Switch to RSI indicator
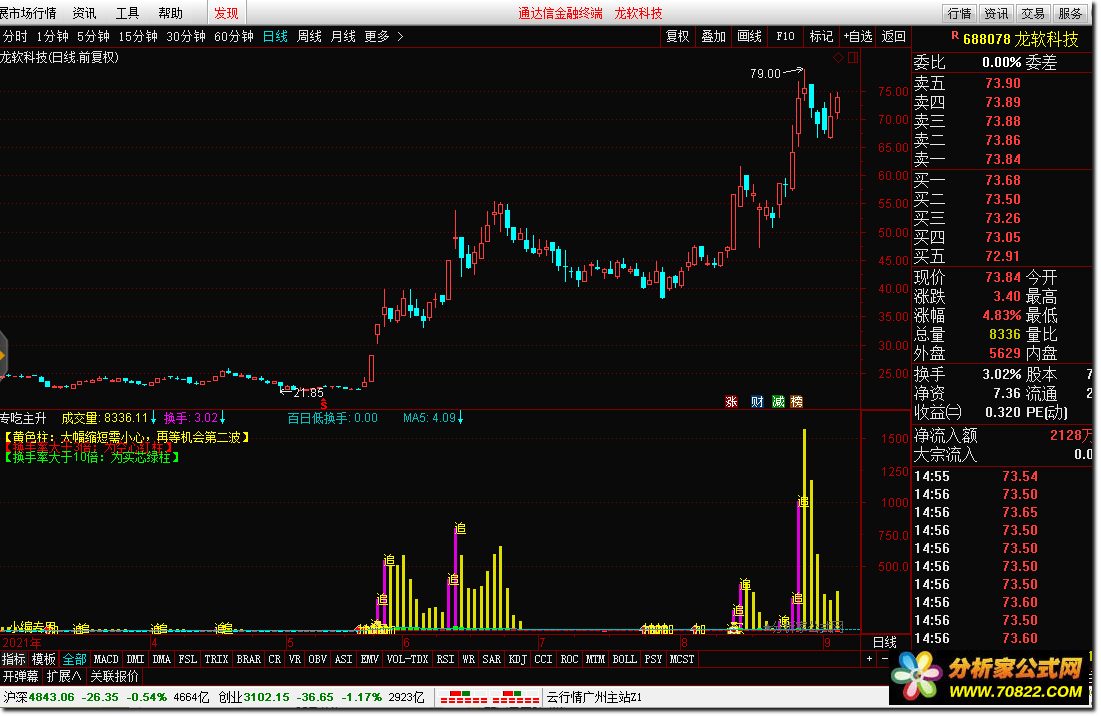The width and height of the screenshot is (1101, 716). click(445, 659)
